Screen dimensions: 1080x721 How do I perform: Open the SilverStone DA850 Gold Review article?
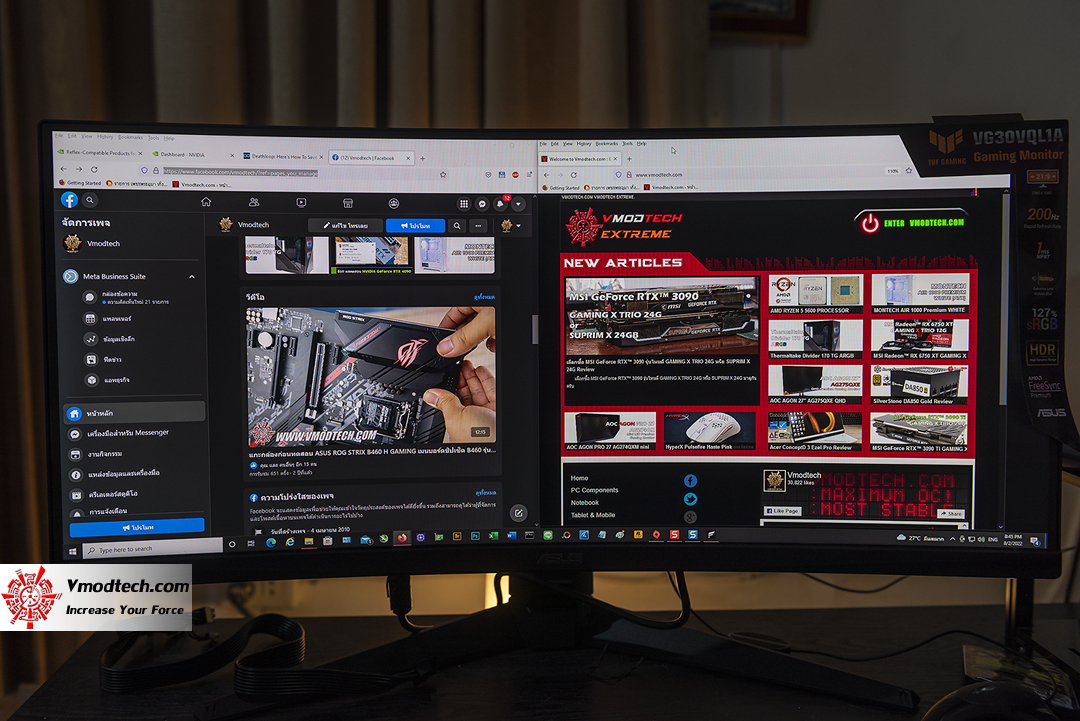[920, 384]
